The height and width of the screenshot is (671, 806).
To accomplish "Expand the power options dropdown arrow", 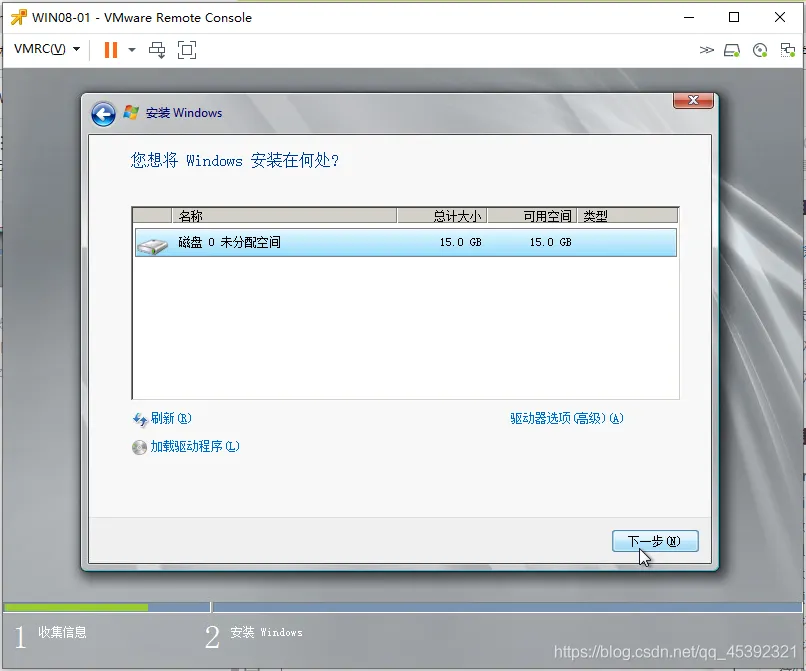I will (132, 50).
